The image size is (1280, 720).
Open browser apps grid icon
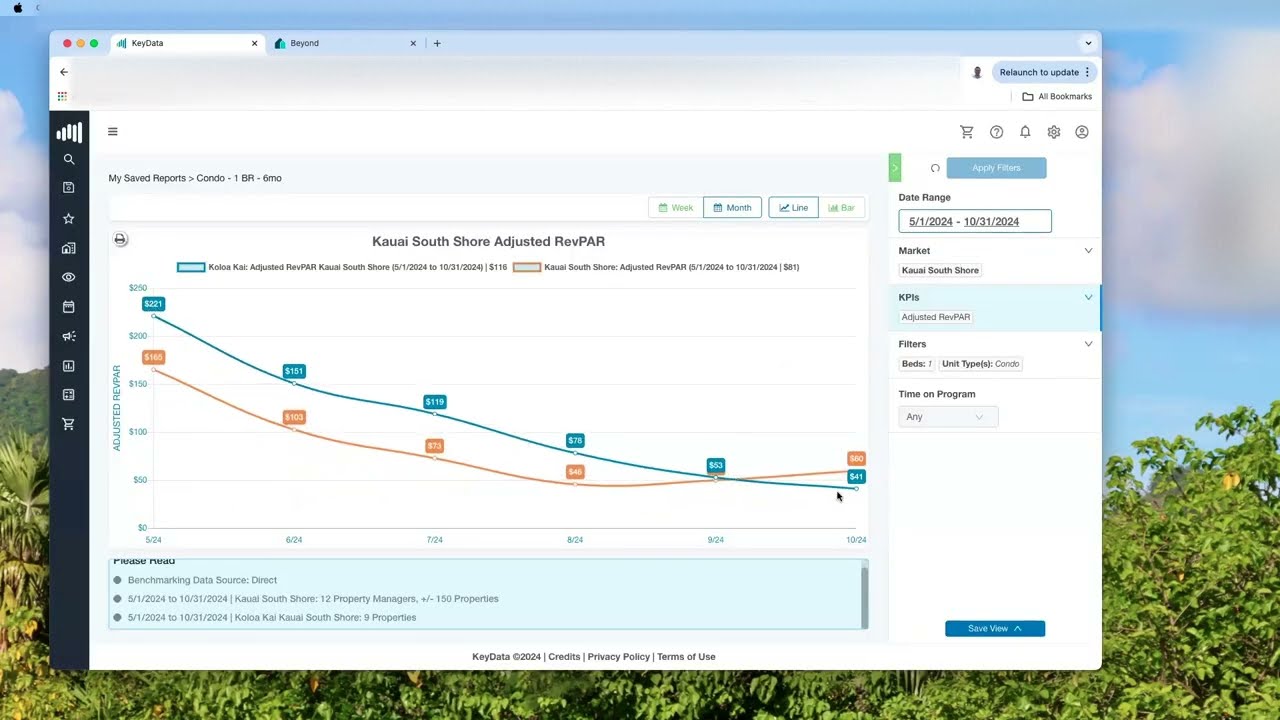[x=62, y=96]
